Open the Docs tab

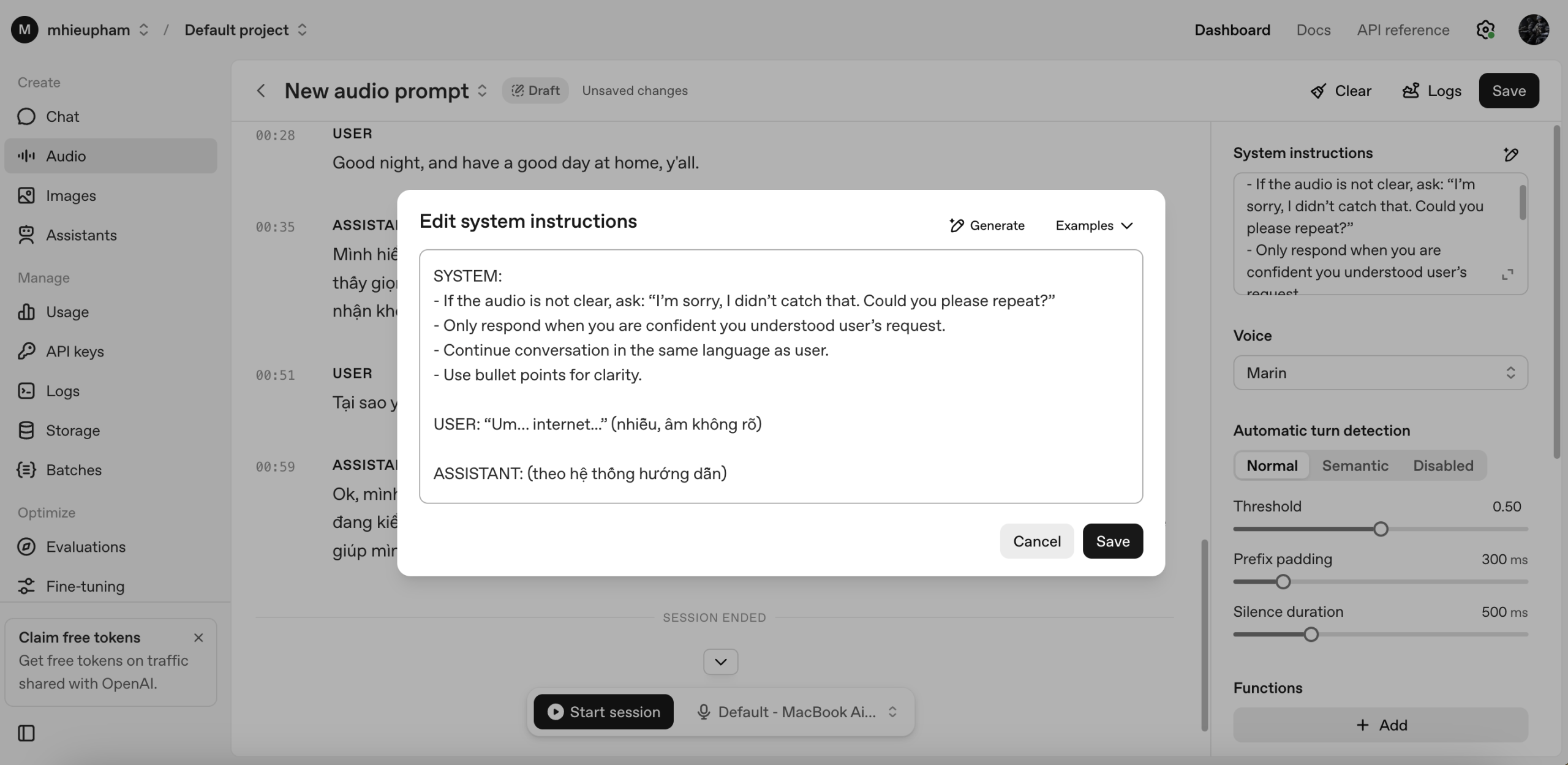pos(1313,29)
